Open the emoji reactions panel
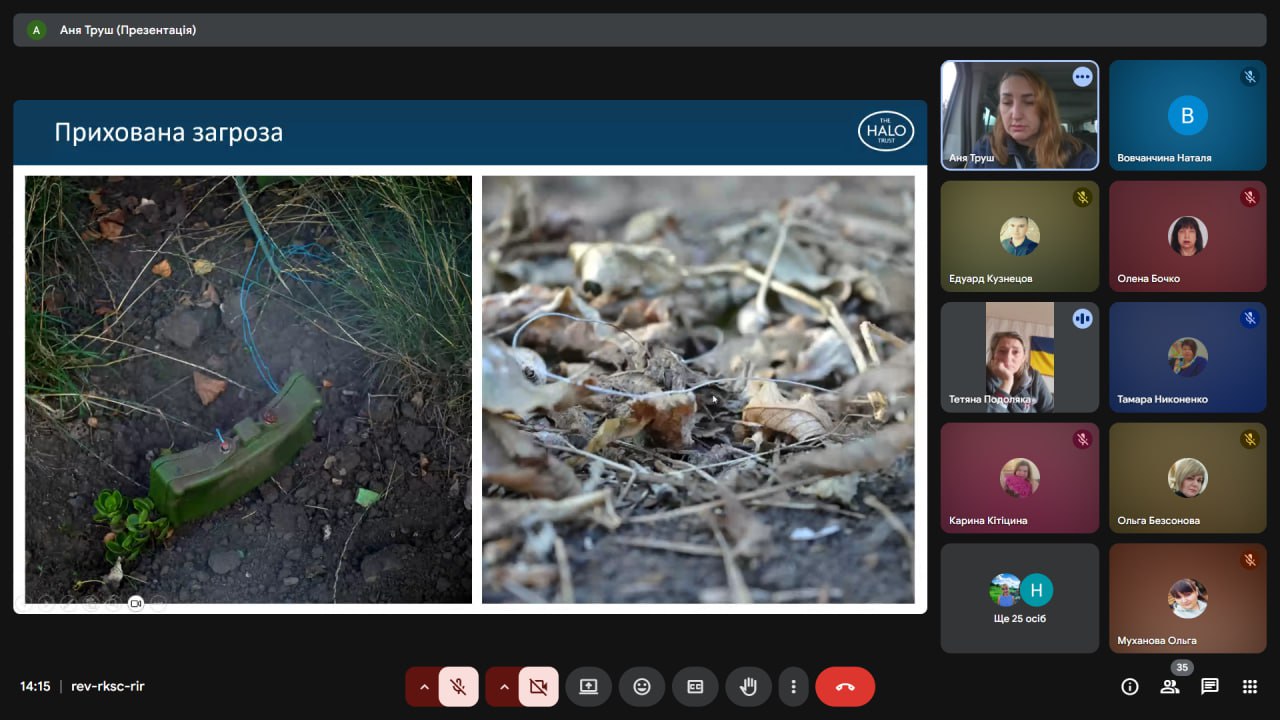Viewport: 1280px width, 720px height. 642,687
